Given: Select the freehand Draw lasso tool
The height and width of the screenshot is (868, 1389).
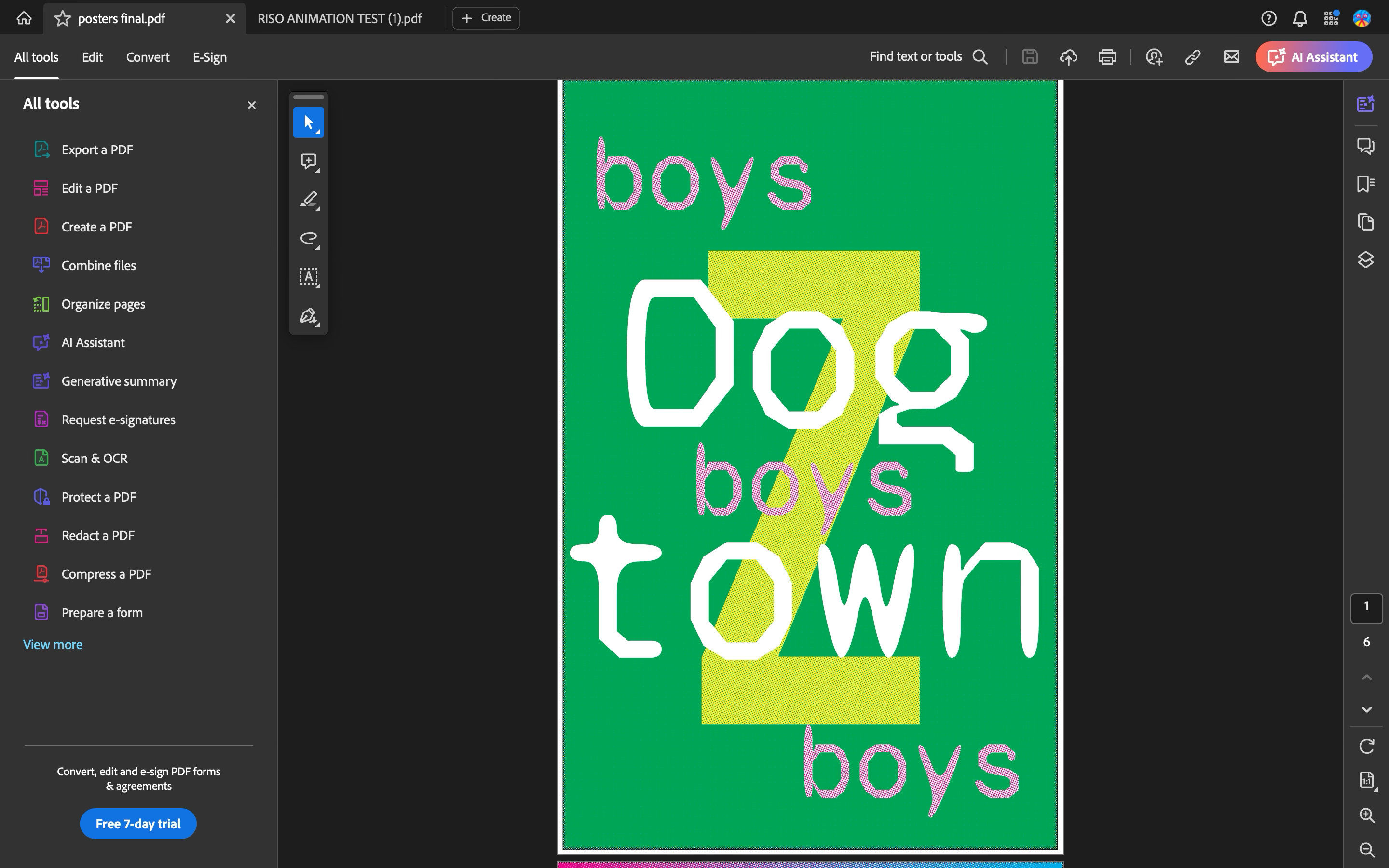Looking at the screenshot, I should pos(308,238).
